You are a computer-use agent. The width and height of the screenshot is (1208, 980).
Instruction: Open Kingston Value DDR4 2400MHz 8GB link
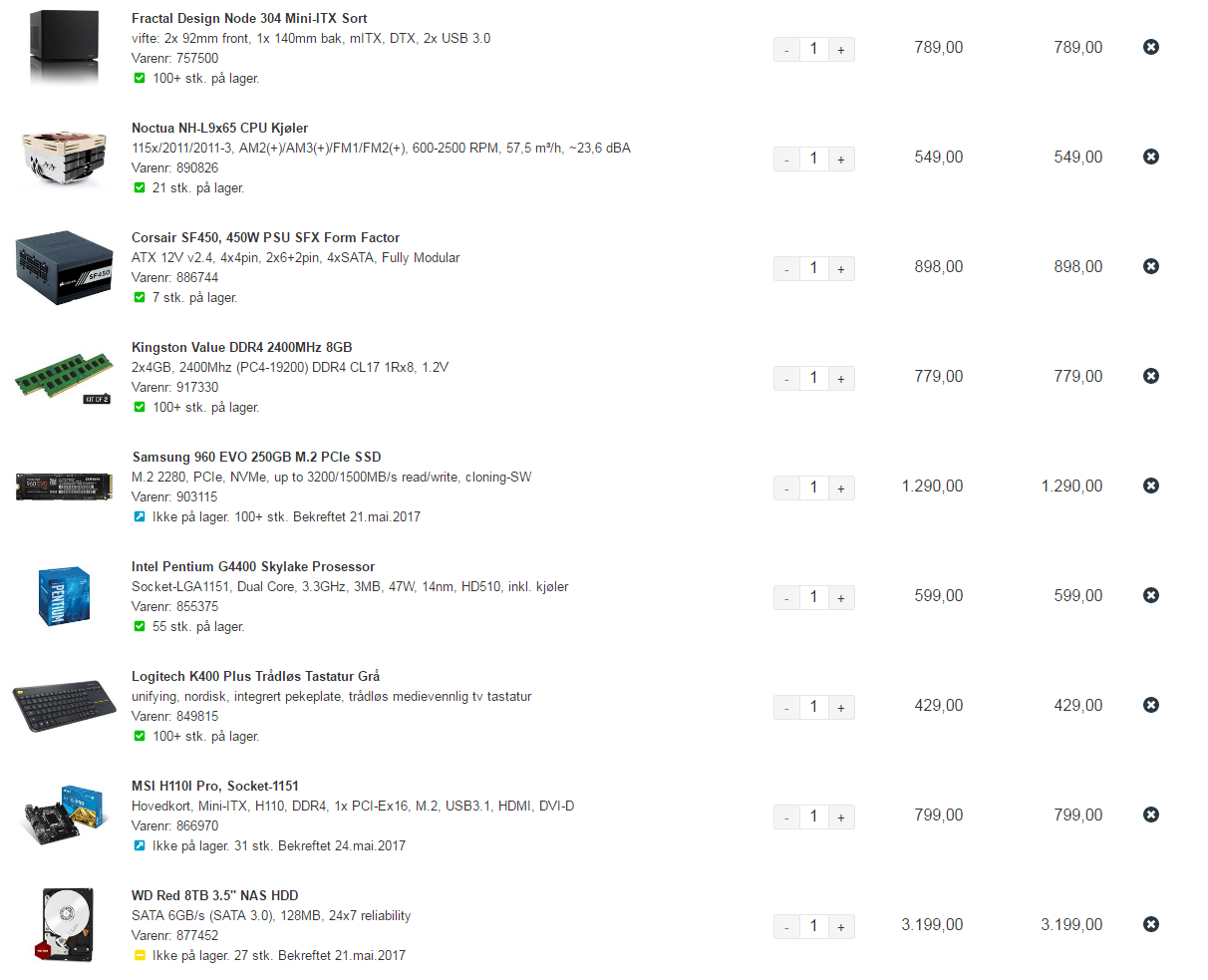click(x=241, y=347)
